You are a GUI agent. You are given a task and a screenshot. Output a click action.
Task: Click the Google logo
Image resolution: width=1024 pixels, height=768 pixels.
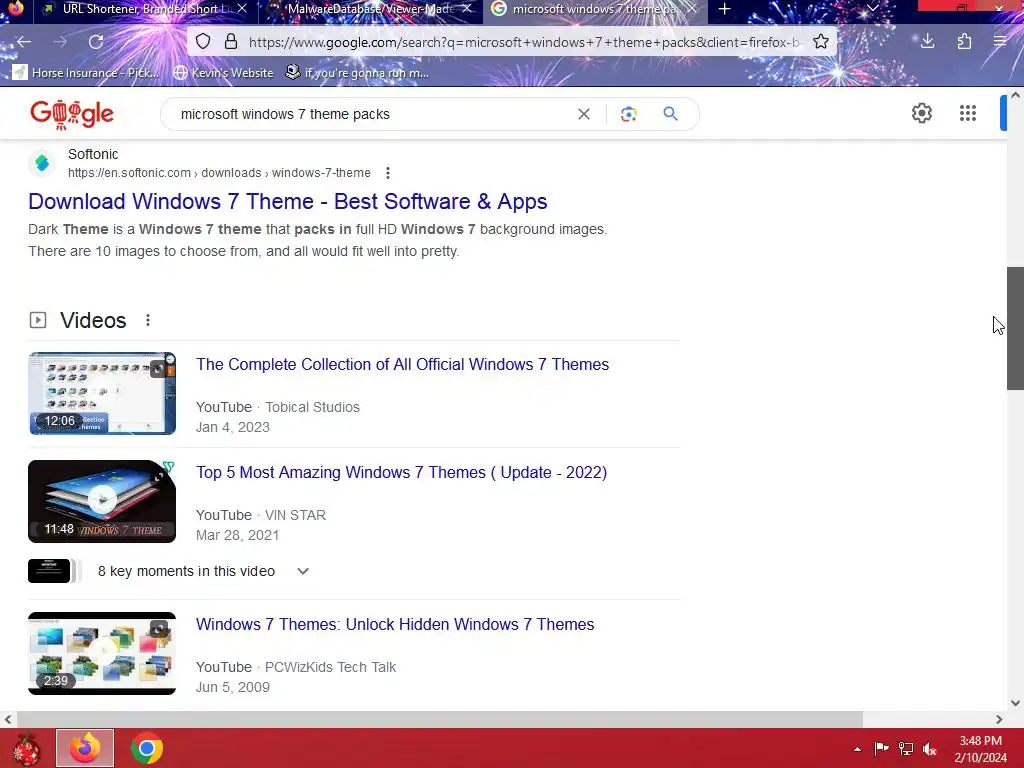[x=72, y=114]
